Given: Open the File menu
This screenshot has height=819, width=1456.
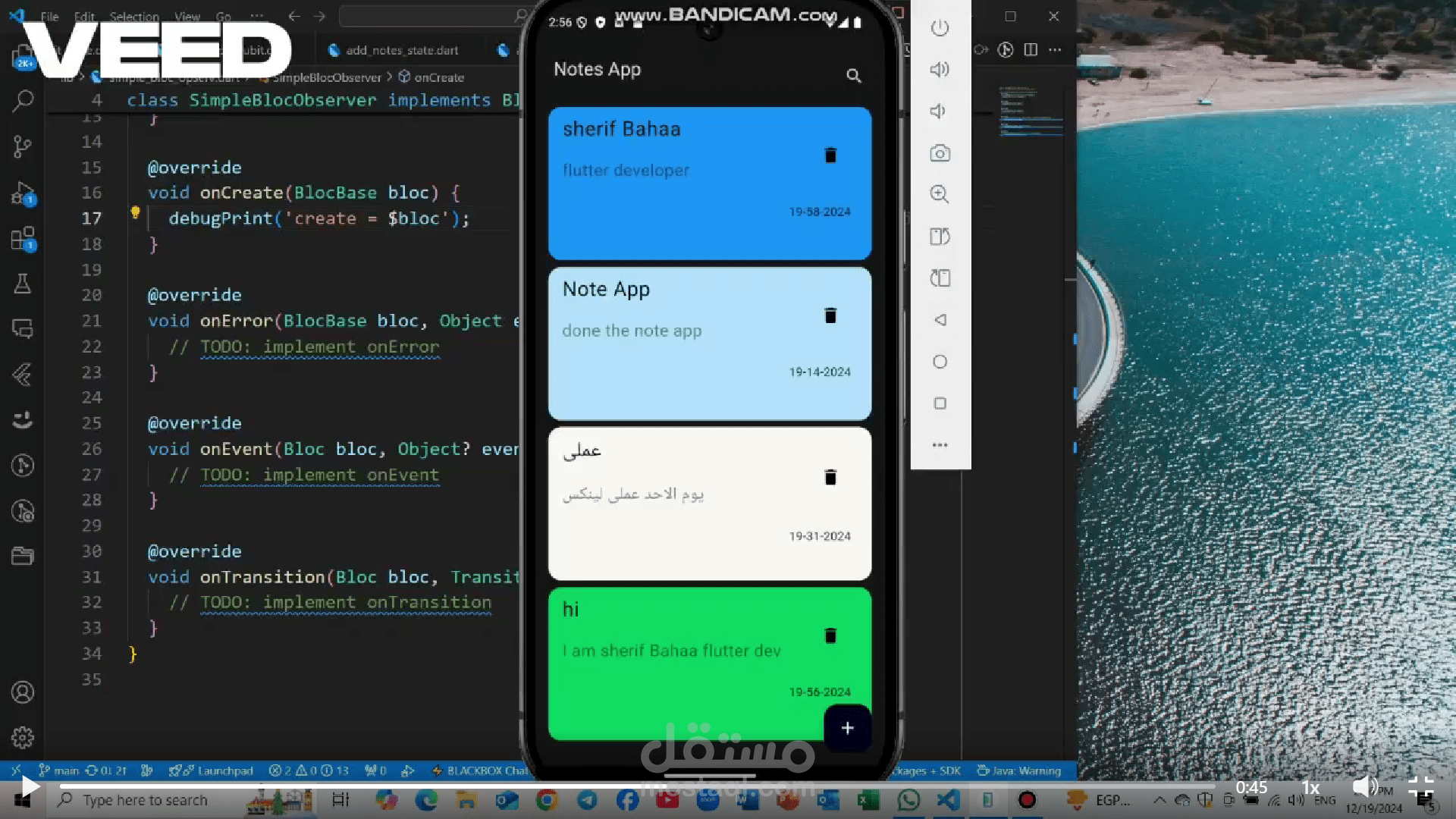Looking at the screenshot, I should point(49,16).
